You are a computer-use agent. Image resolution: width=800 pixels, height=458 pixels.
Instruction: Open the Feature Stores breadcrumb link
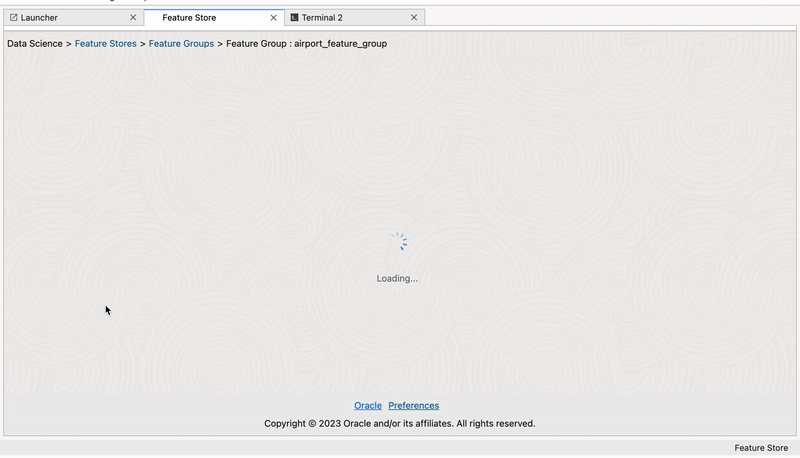click(106, 44)
